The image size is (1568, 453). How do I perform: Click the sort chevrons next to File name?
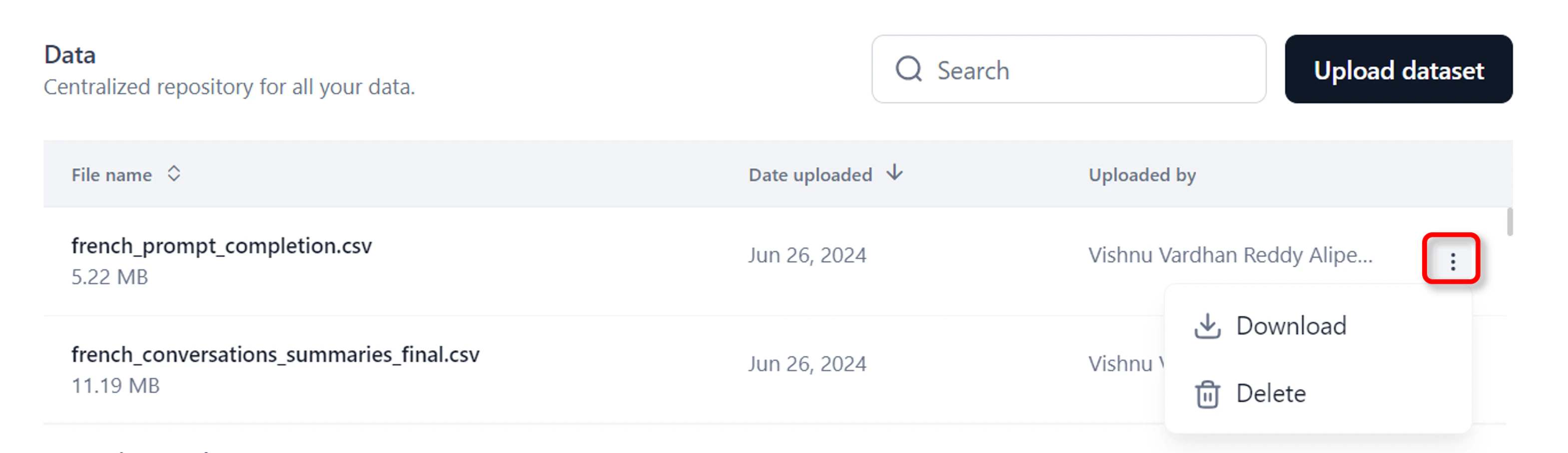tap(174, 174)
